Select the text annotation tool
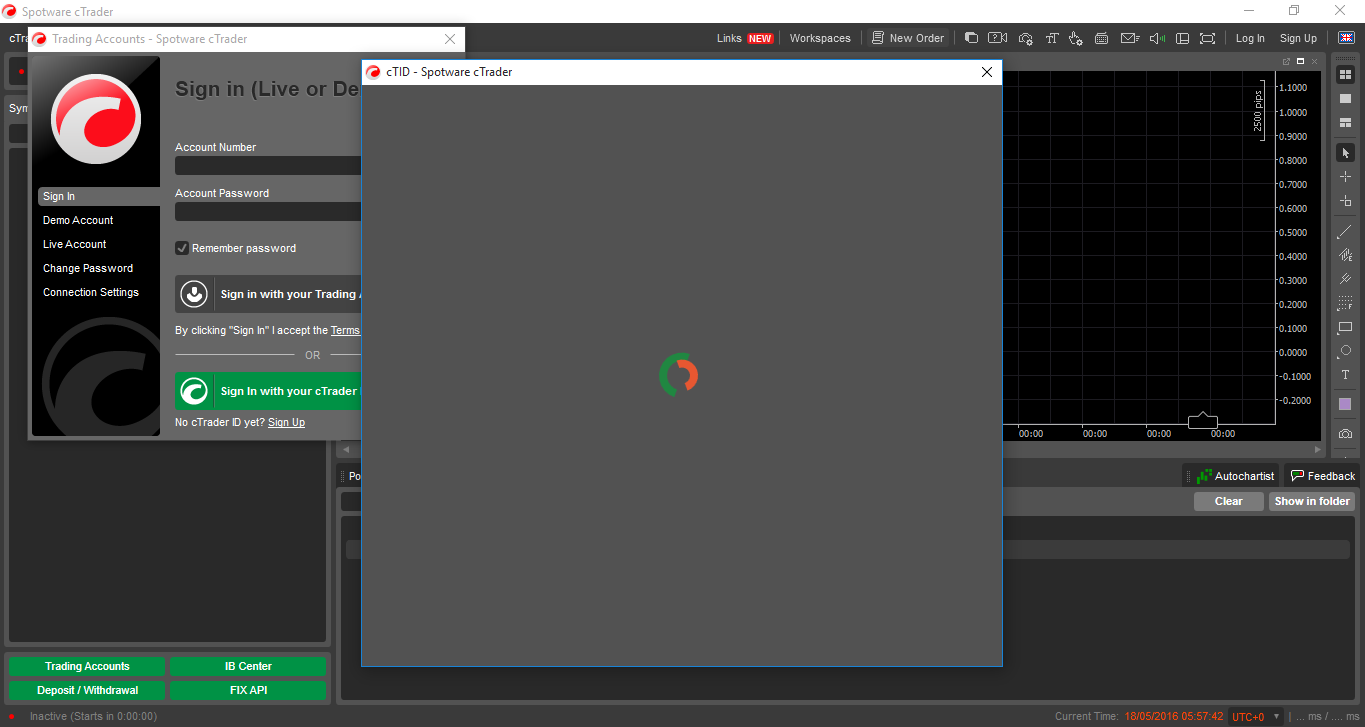Screen dimensions: 1365x727 pyautogui.click(x=1345, y=375)
